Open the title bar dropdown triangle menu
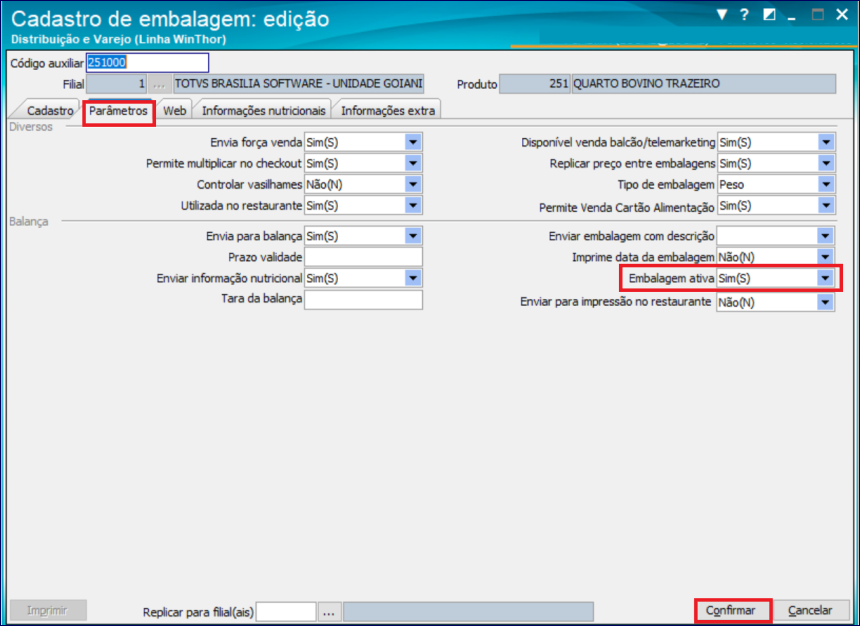 [722, 14]
